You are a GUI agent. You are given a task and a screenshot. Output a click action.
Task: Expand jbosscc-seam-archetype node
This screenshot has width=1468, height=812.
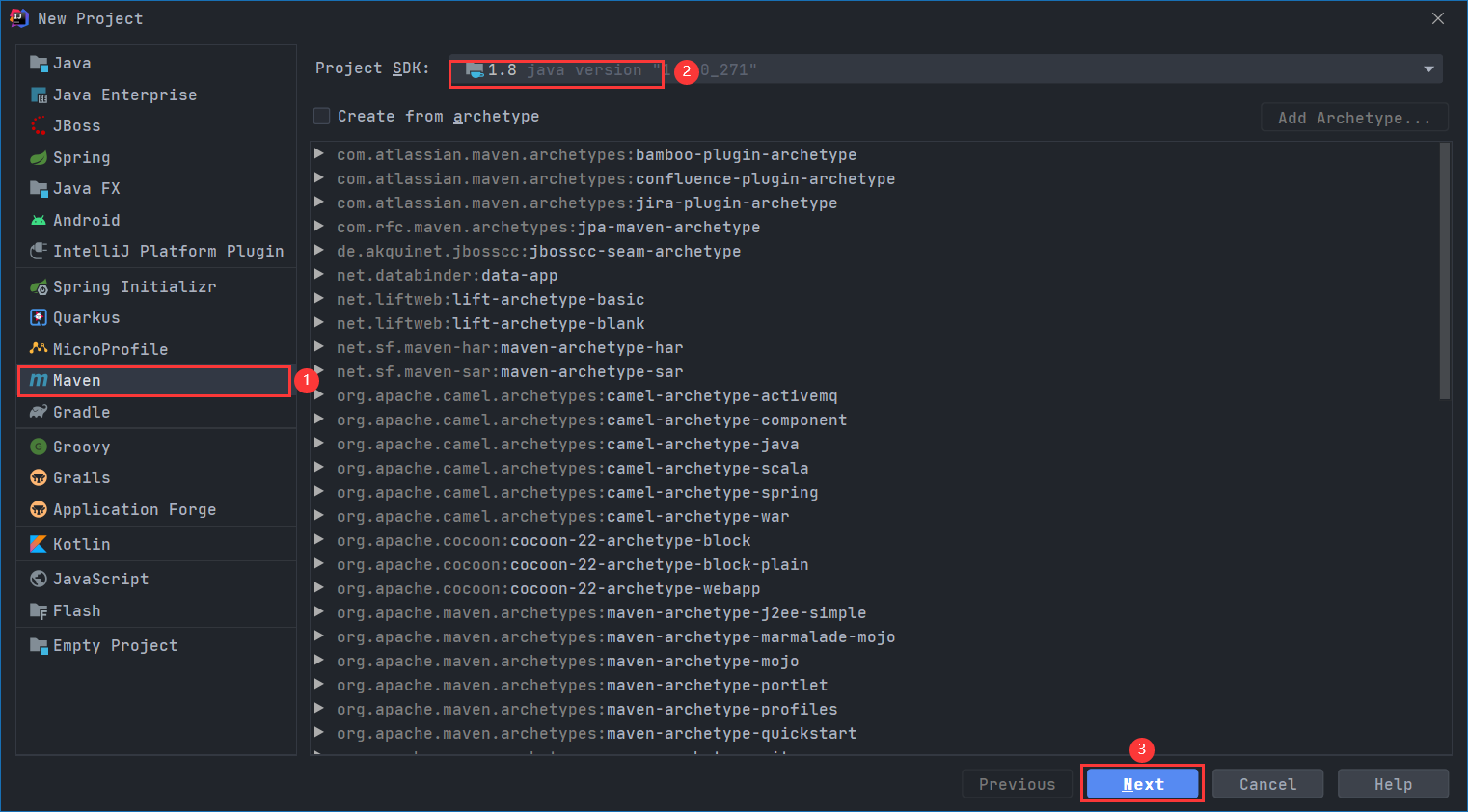coord(319,251)
